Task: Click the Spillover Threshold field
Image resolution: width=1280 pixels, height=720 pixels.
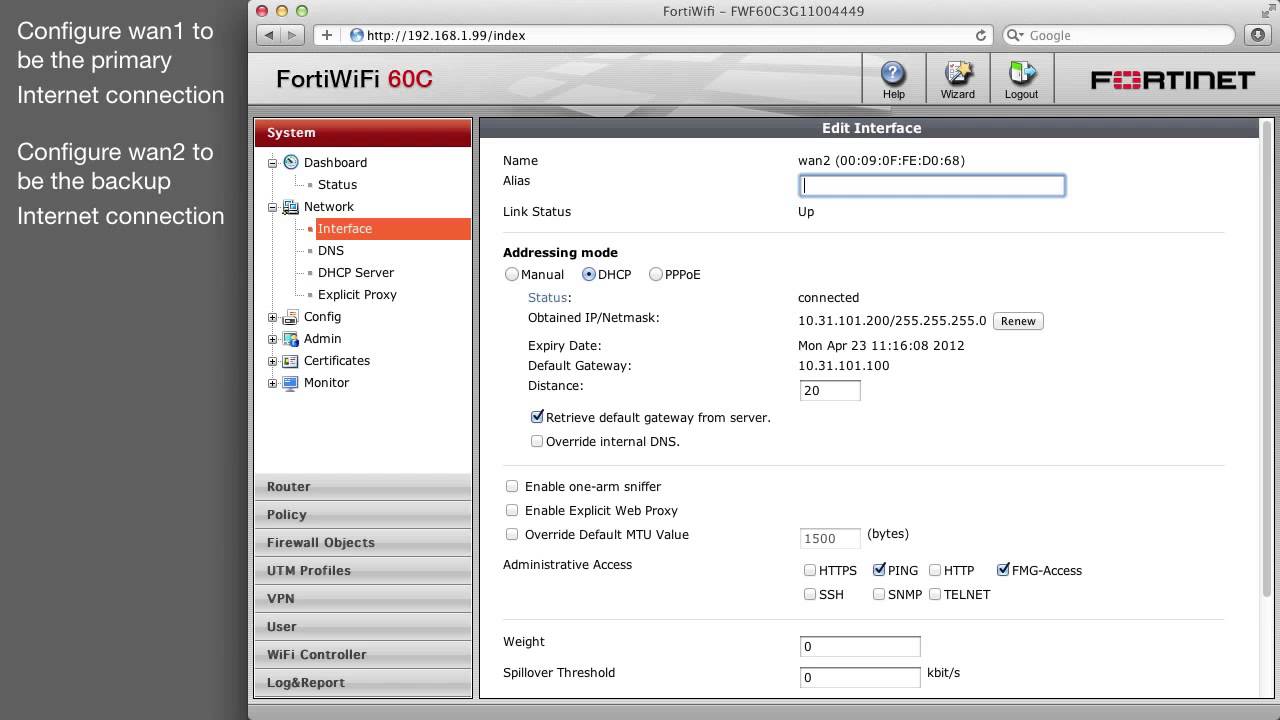Action: click(x=860, y=677)
